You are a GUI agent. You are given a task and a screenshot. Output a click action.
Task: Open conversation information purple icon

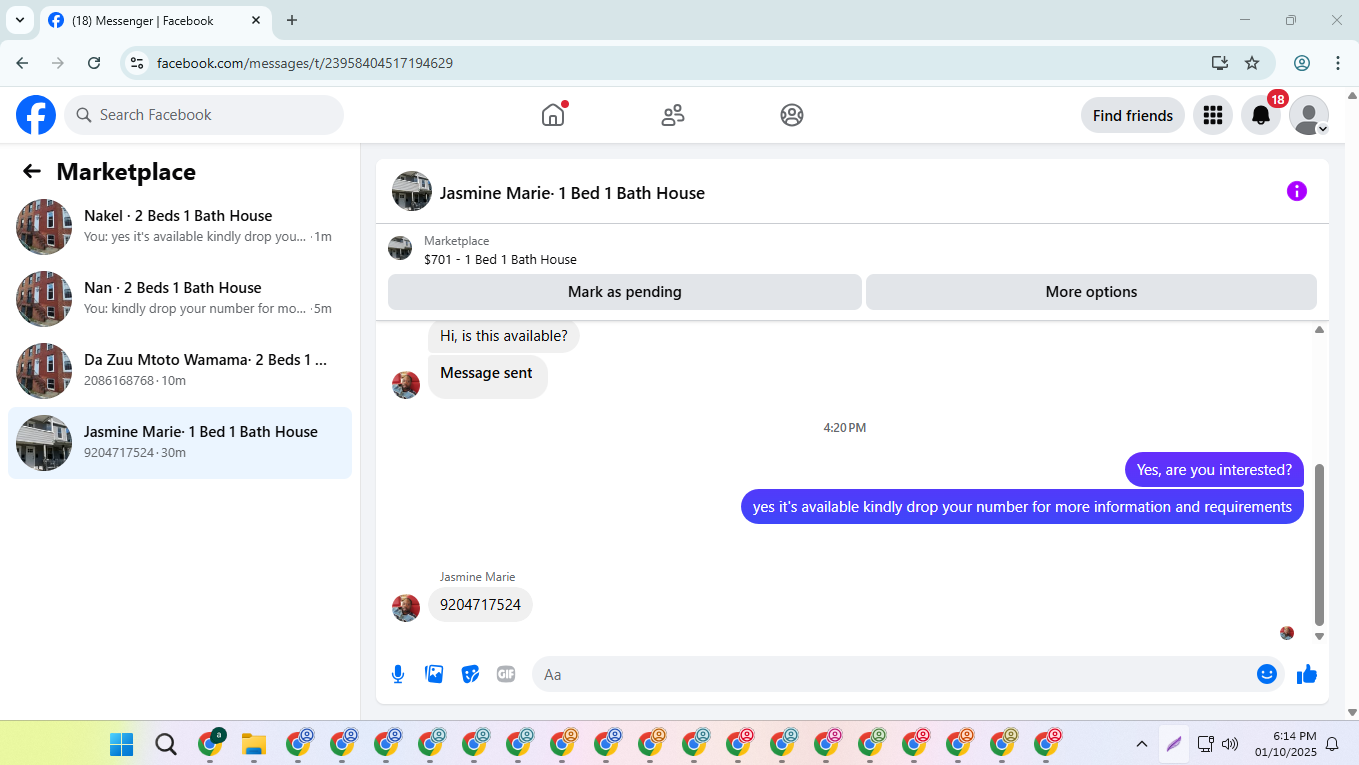pos(1297,191)
